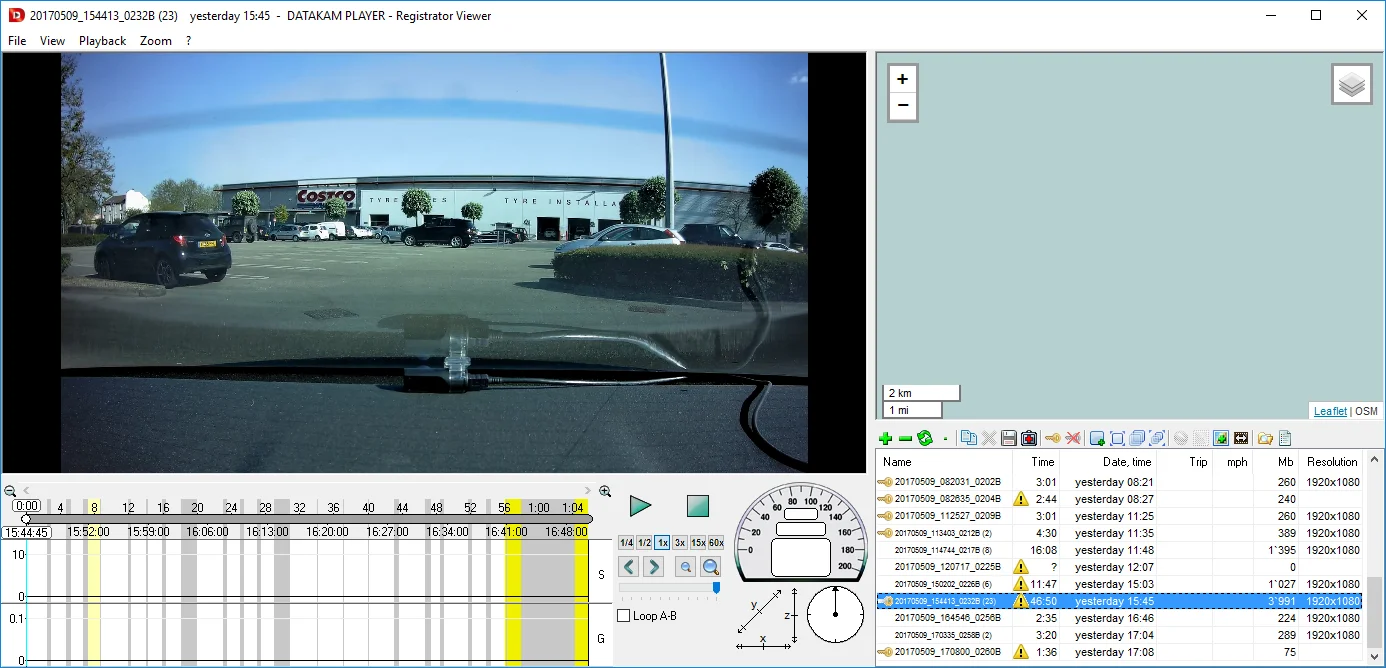Click the blue volume slider handle
The image size is (1386, 668).
tap(716, 588)
